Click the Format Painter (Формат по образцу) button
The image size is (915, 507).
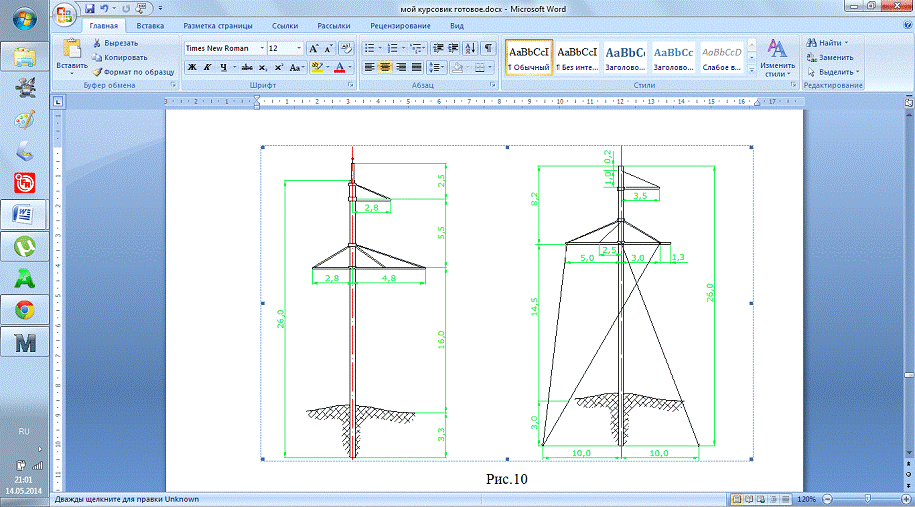click(x=132, y=71)
